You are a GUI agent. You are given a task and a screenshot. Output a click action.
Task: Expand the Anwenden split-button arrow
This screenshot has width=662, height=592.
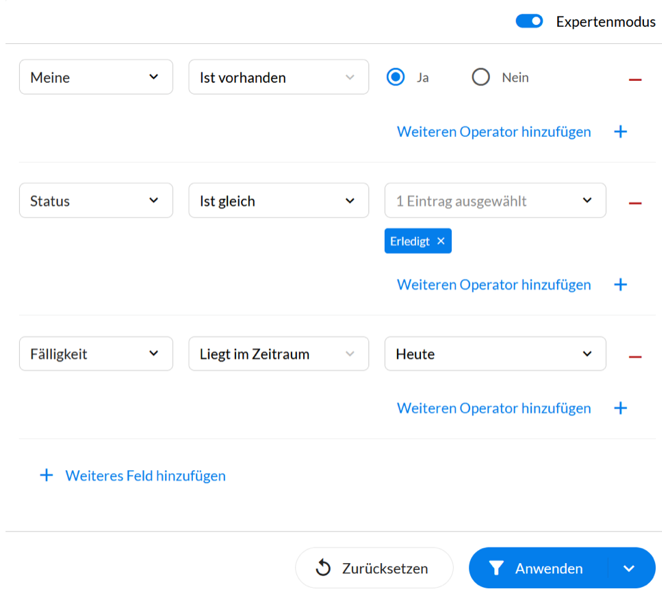click(x=629, y=568)
